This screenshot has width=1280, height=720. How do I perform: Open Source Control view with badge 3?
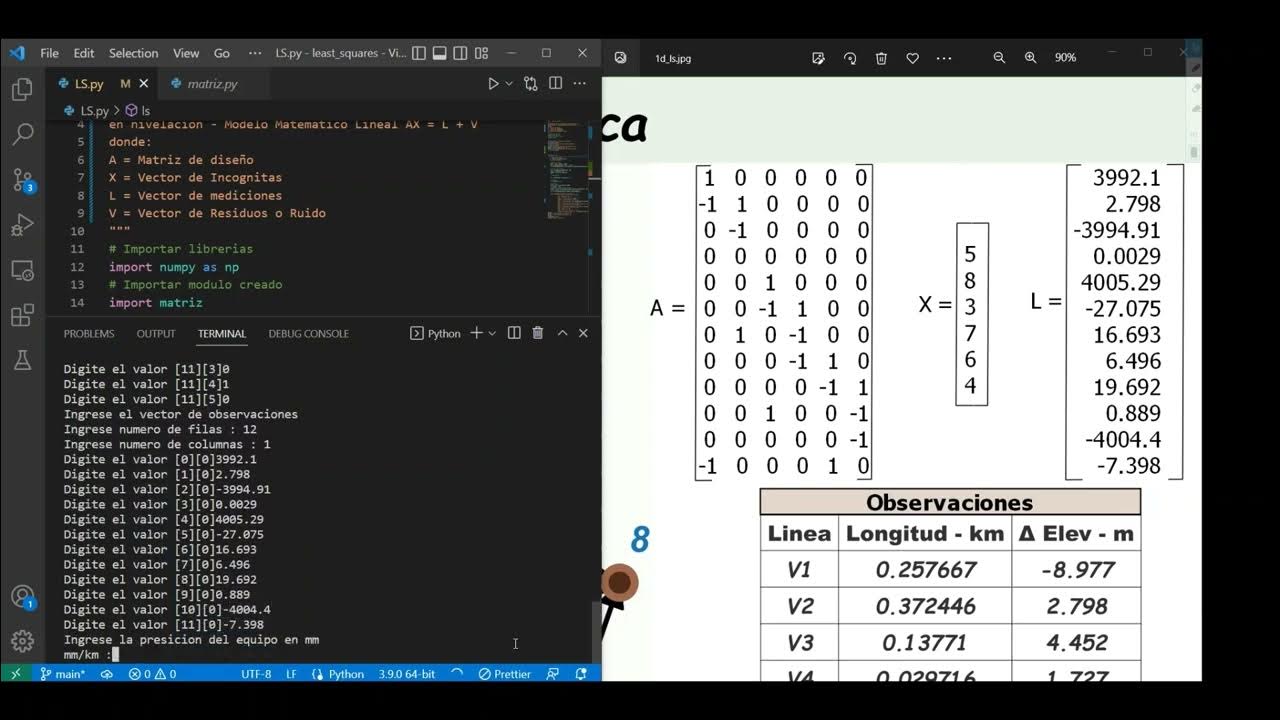click(22, 180)
